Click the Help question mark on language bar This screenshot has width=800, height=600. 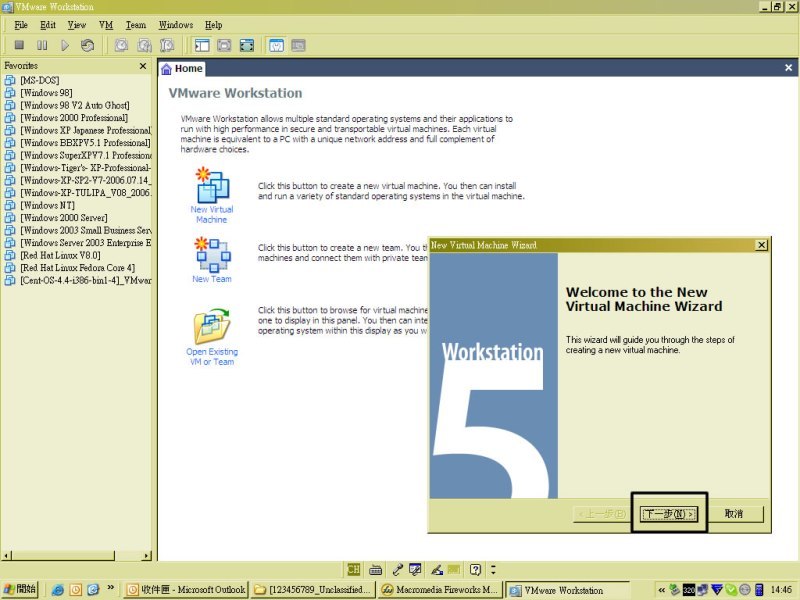[x=475, y=569]
